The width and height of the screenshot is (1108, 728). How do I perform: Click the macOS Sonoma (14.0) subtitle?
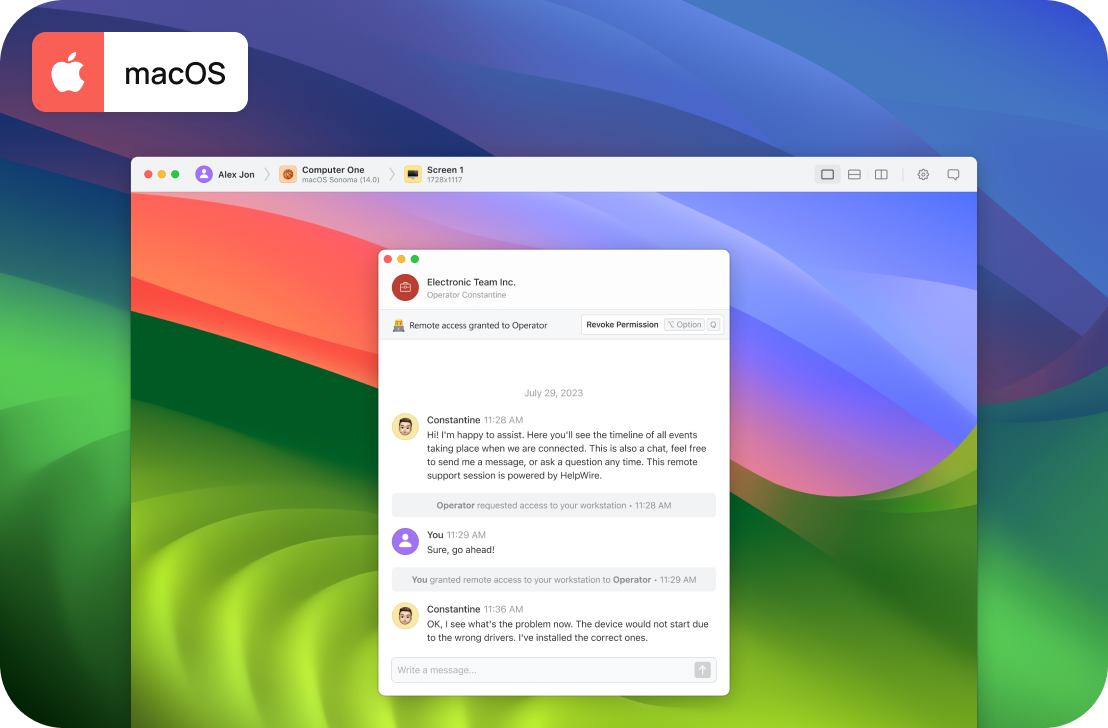point(341,180)
